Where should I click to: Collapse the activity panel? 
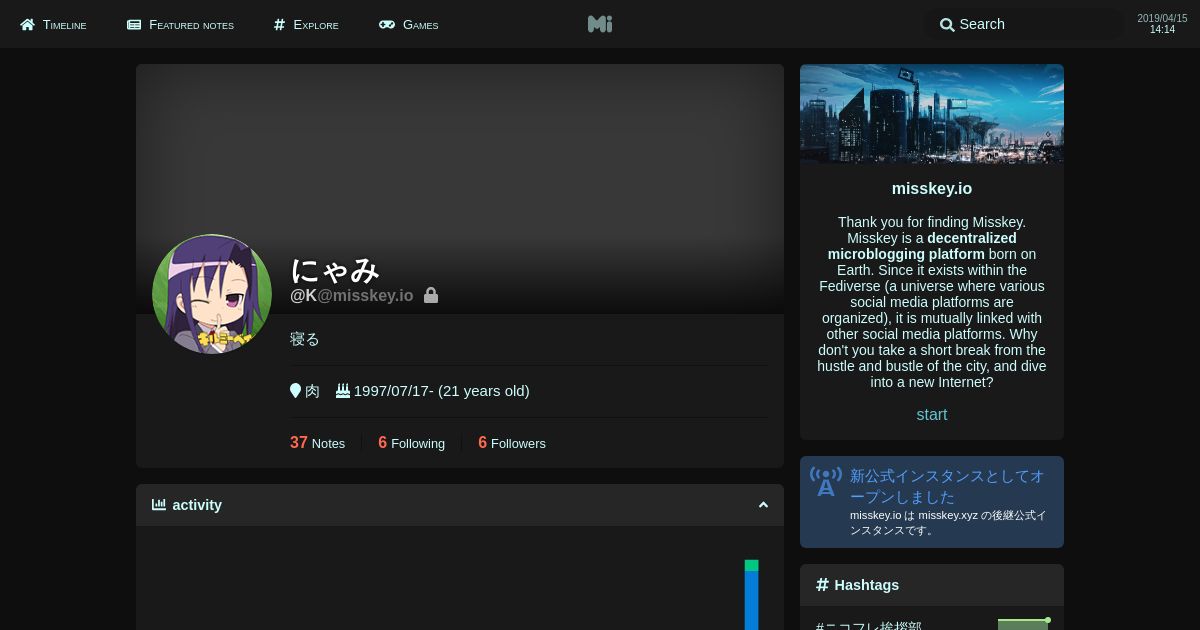pyautogui.click(x=763, y=505)
